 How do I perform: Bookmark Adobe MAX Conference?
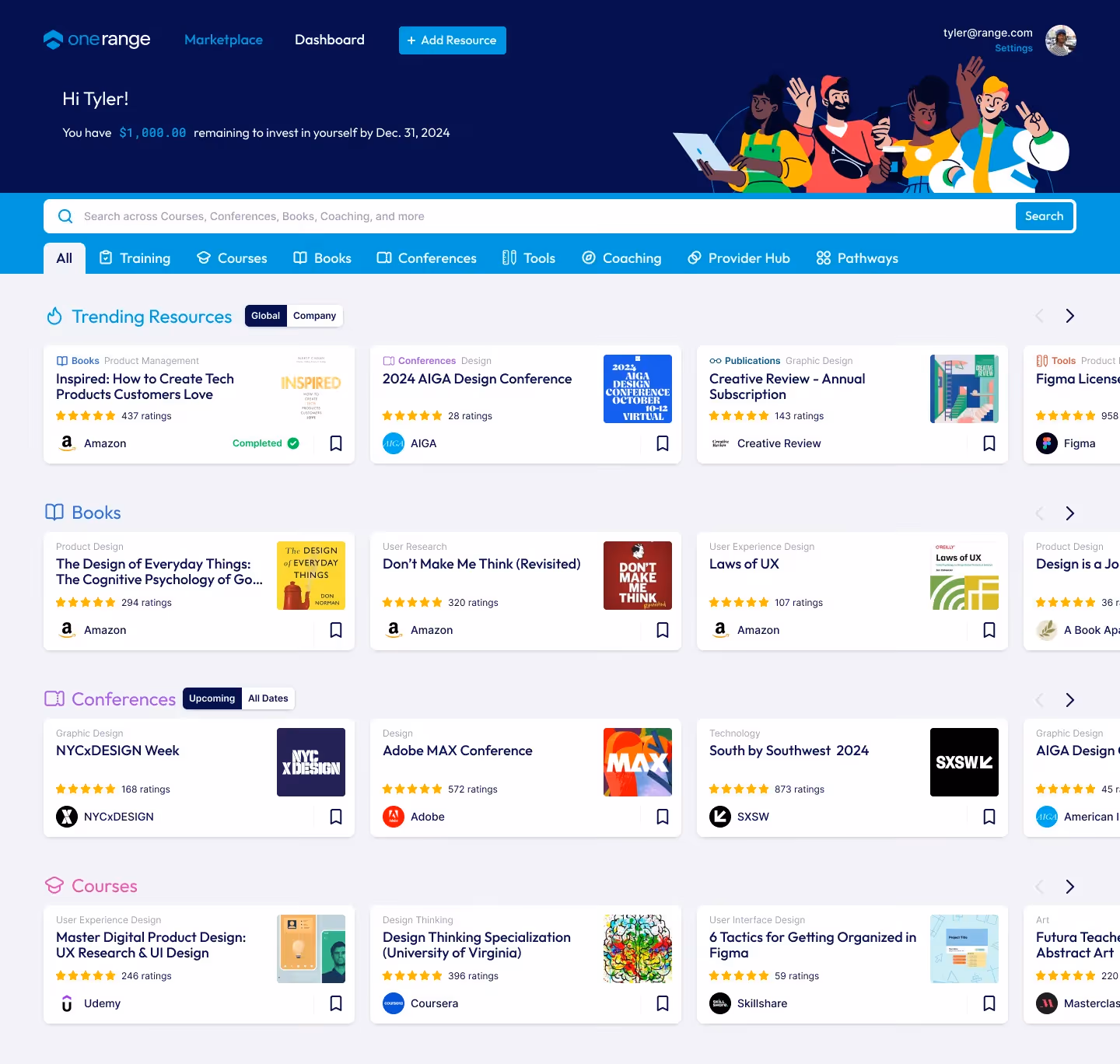(663, 817)
